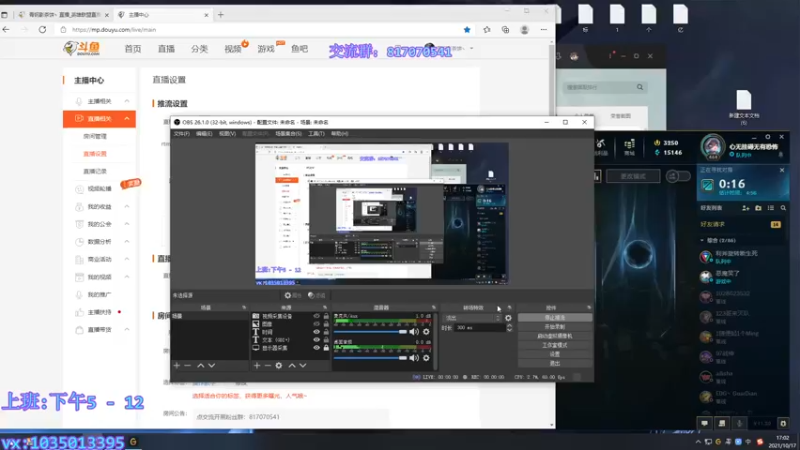Click the exit button in OBS controls
The width and height of the screenshot is (800, 450).
tap(555, 363)
